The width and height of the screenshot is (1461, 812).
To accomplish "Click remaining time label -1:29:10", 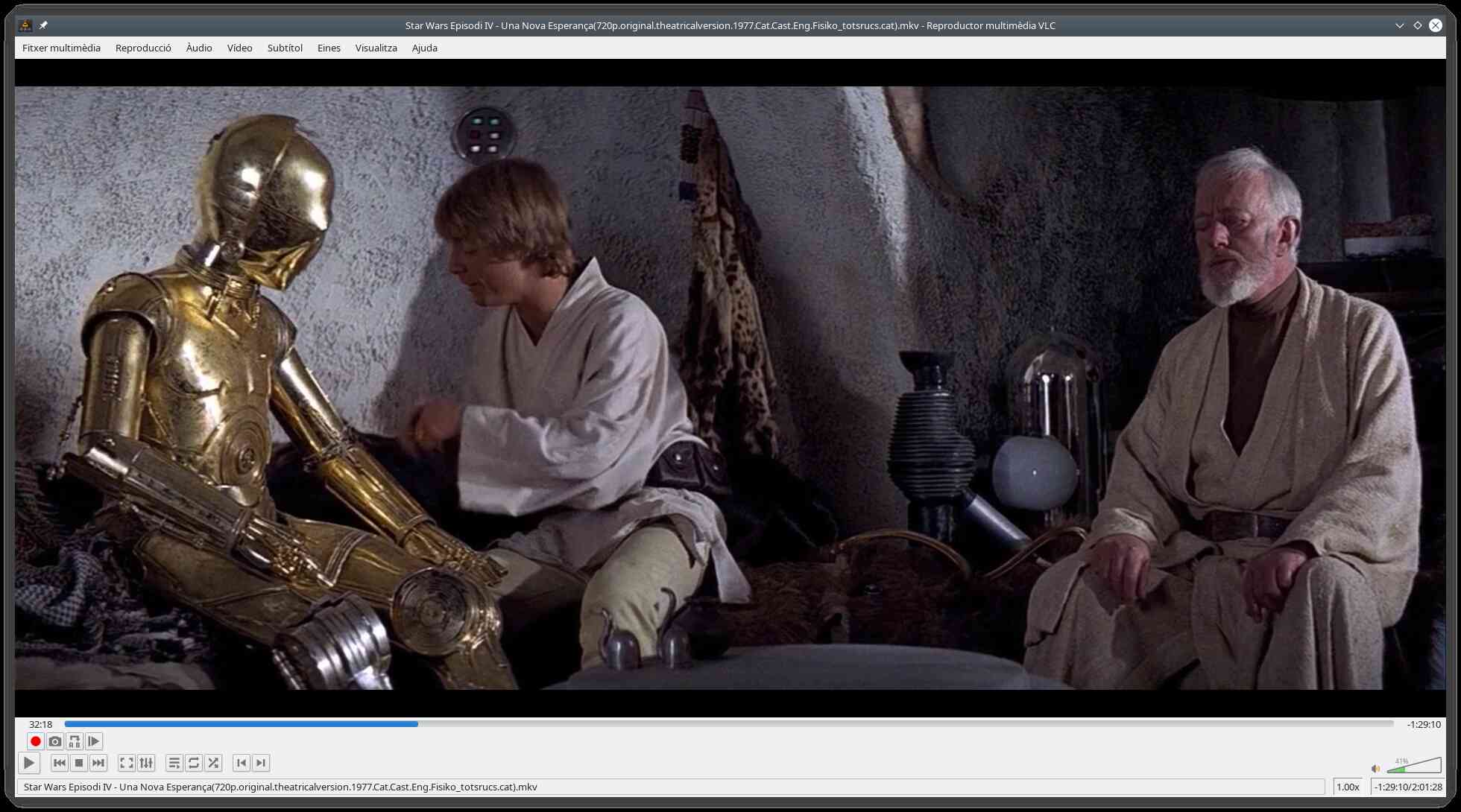I will pyautogui.click(x=1423, y=724).
